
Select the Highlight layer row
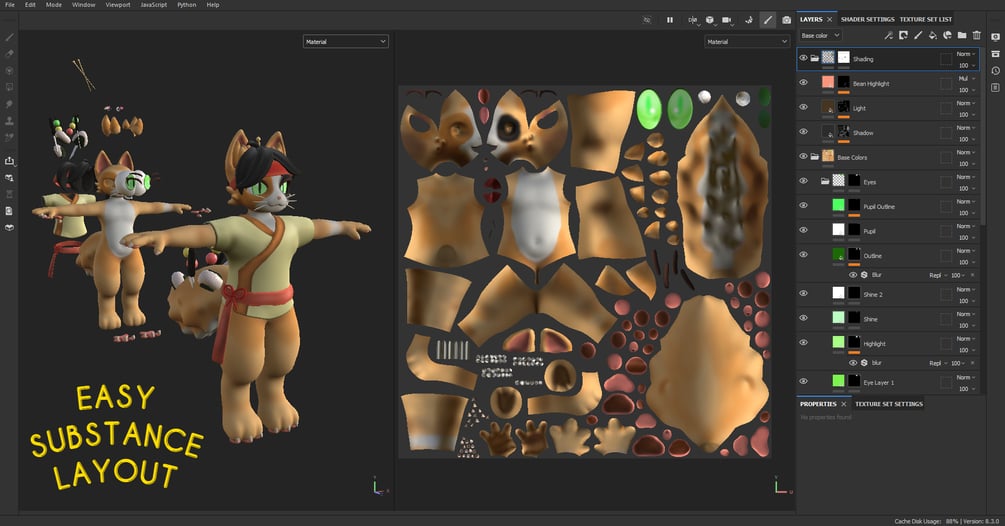point(888,343)
